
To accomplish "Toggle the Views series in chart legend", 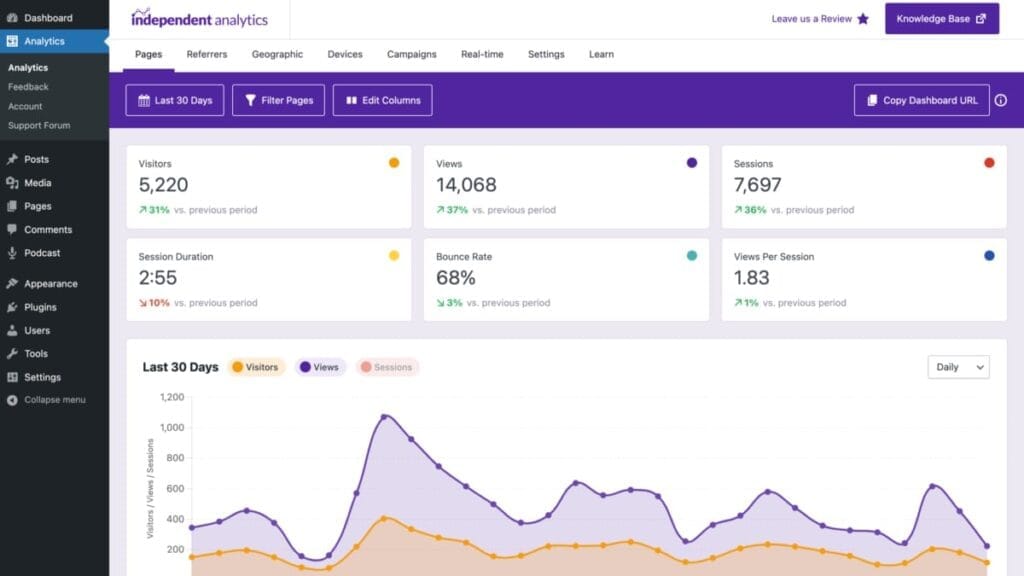I will click(319, 367).
